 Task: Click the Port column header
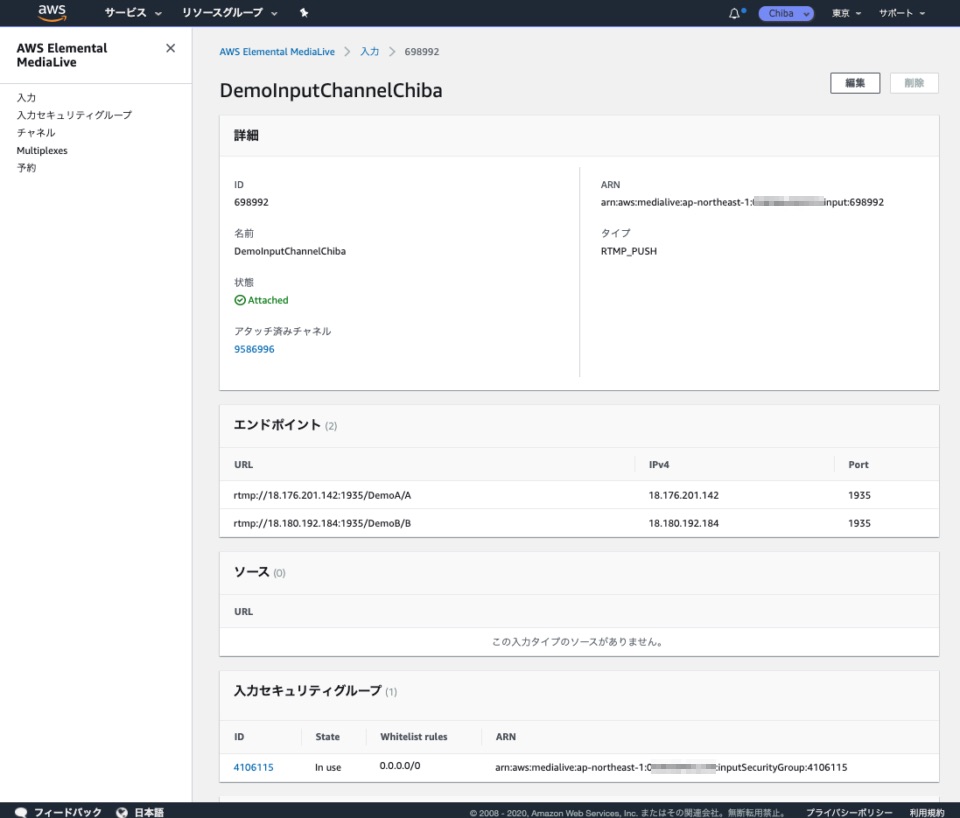pyautogui.click(x=858, y=465)
